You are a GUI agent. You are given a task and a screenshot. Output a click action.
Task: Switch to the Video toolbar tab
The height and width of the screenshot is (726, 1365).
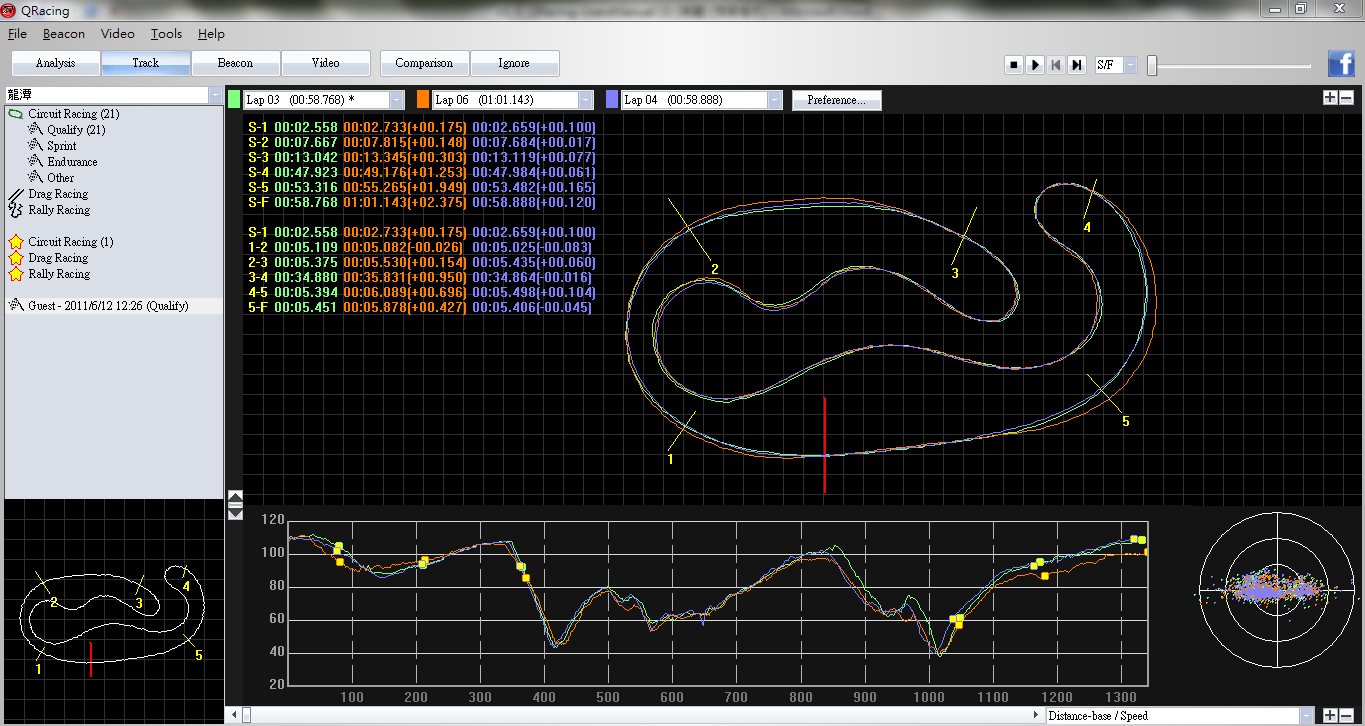[326, 63]
